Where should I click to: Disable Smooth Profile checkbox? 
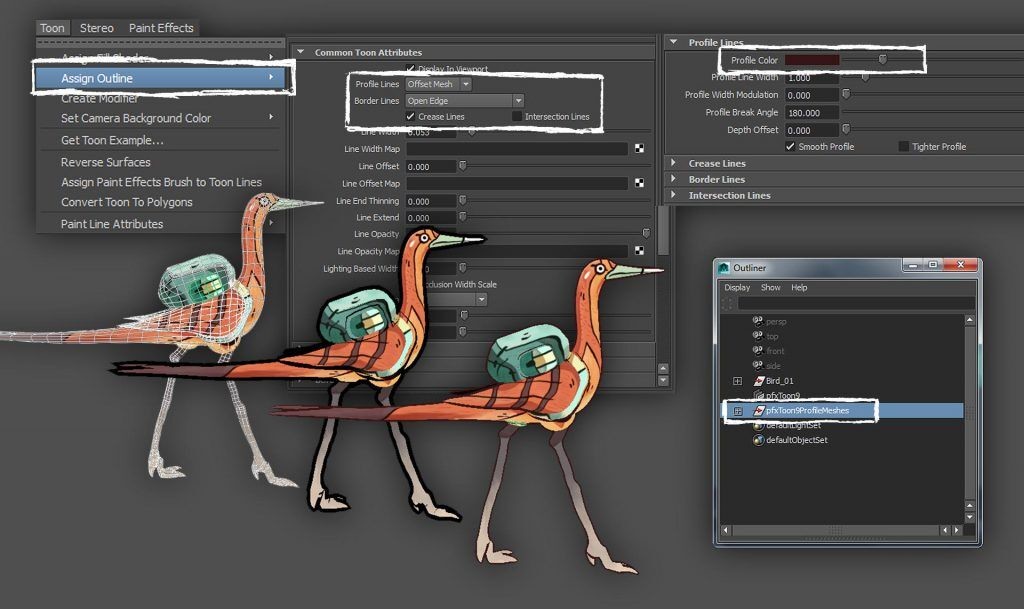point(790,146)
